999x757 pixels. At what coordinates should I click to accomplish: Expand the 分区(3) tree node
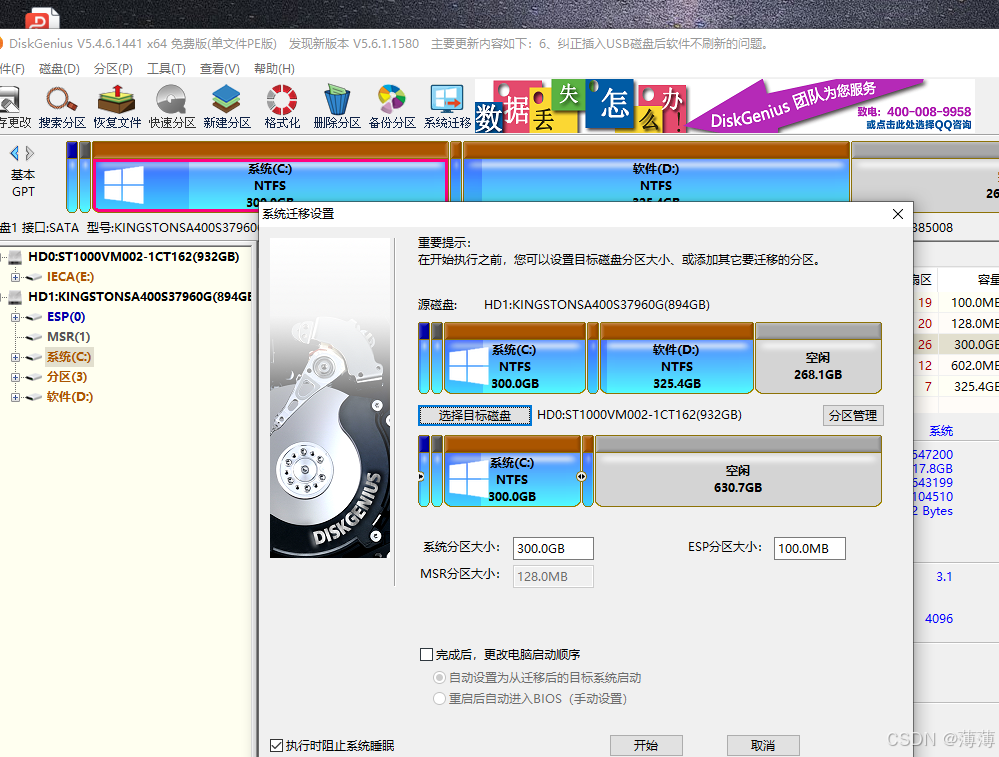(15, 377)
